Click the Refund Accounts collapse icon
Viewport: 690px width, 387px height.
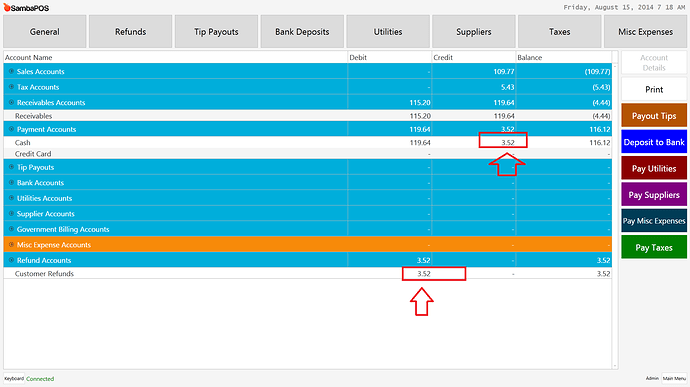click(11, 260)
